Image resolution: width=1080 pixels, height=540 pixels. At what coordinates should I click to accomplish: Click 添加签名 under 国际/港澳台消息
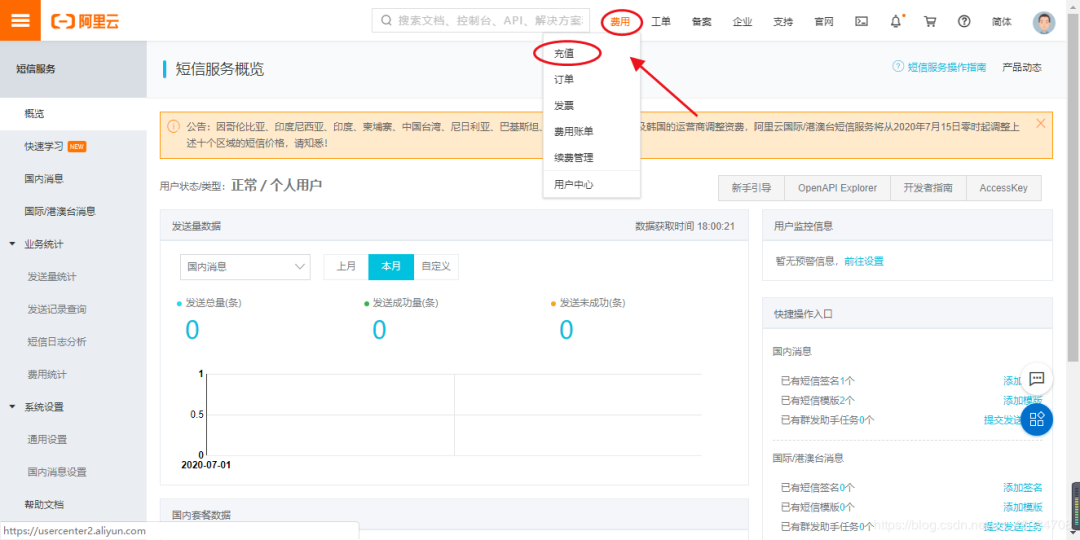click(1023, 488)
